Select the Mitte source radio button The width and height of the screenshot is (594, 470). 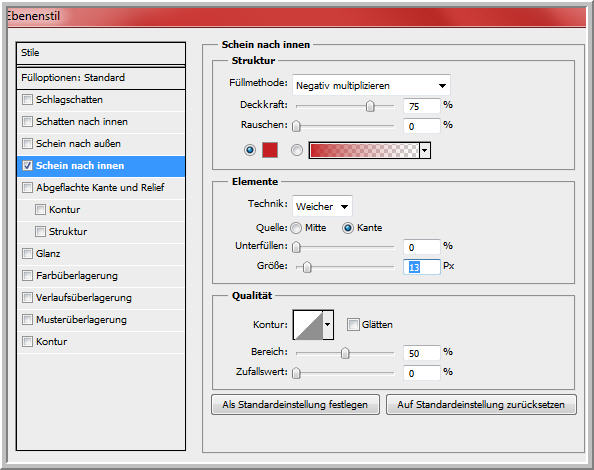(x=296, y=228)
